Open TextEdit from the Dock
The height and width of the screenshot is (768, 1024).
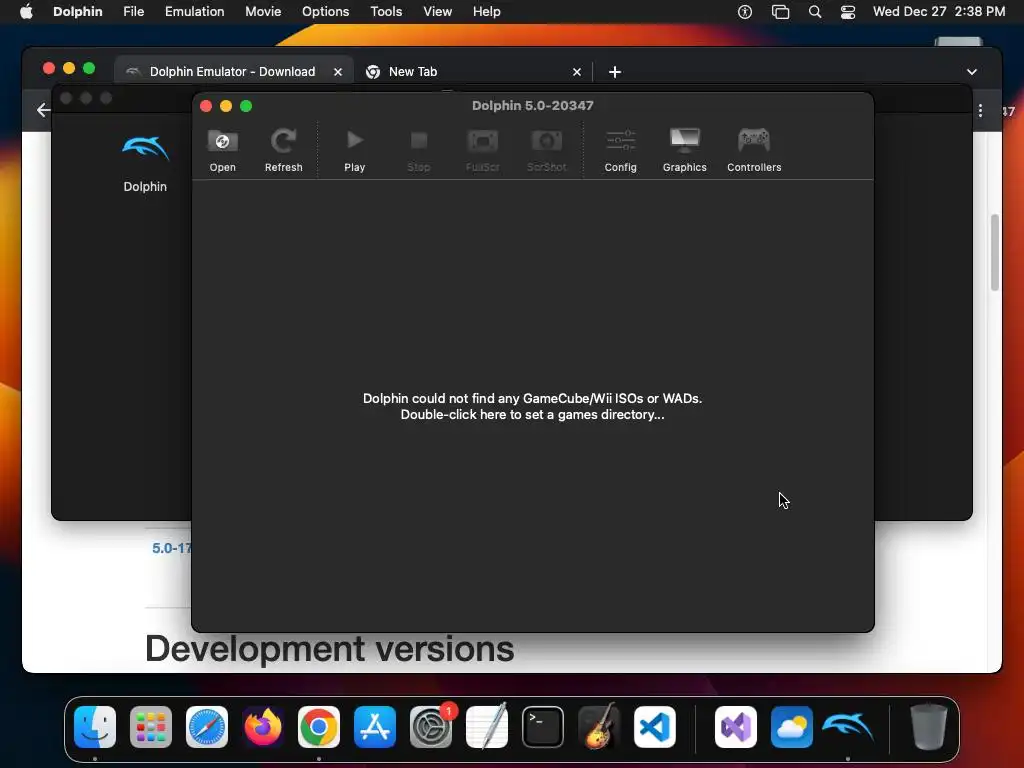[487, 727]
